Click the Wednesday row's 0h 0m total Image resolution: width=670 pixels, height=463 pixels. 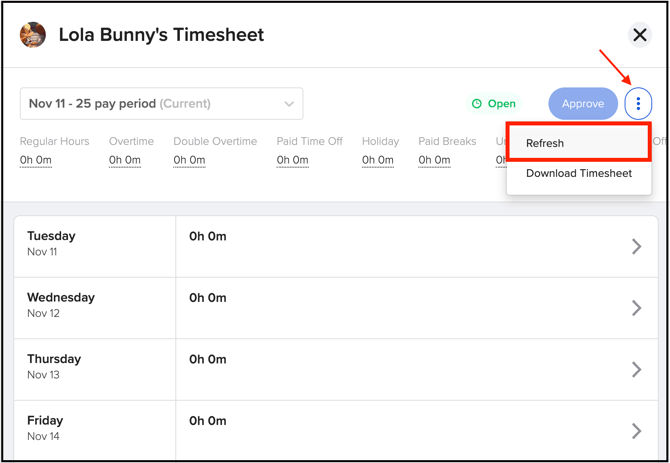pyautogui.click(x=208, y=298)
